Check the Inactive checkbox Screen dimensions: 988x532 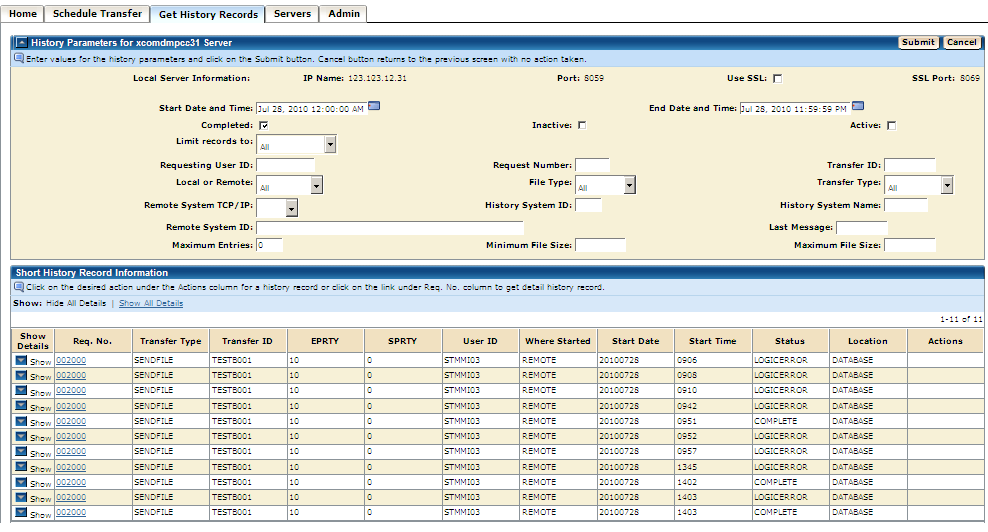[582, 126]
